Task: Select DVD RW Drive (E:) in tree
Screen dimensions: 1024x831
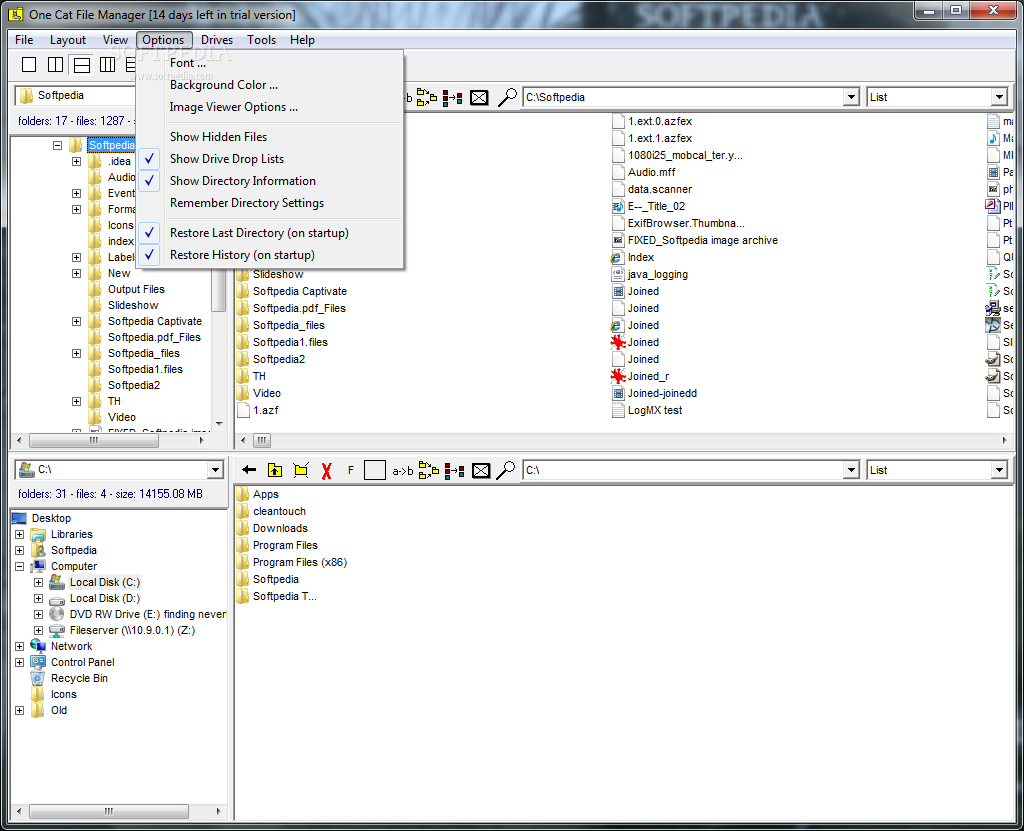Action: click(148, 614)
